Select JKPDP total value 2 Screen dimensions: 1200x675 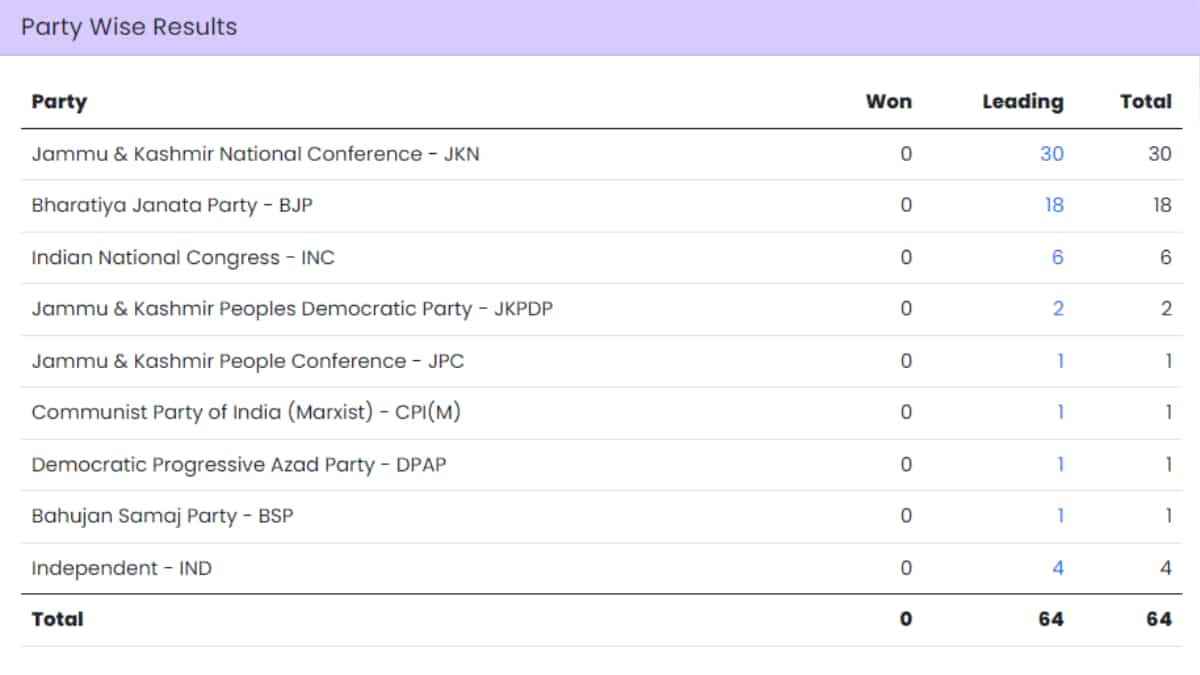[x=1165, y=309]
